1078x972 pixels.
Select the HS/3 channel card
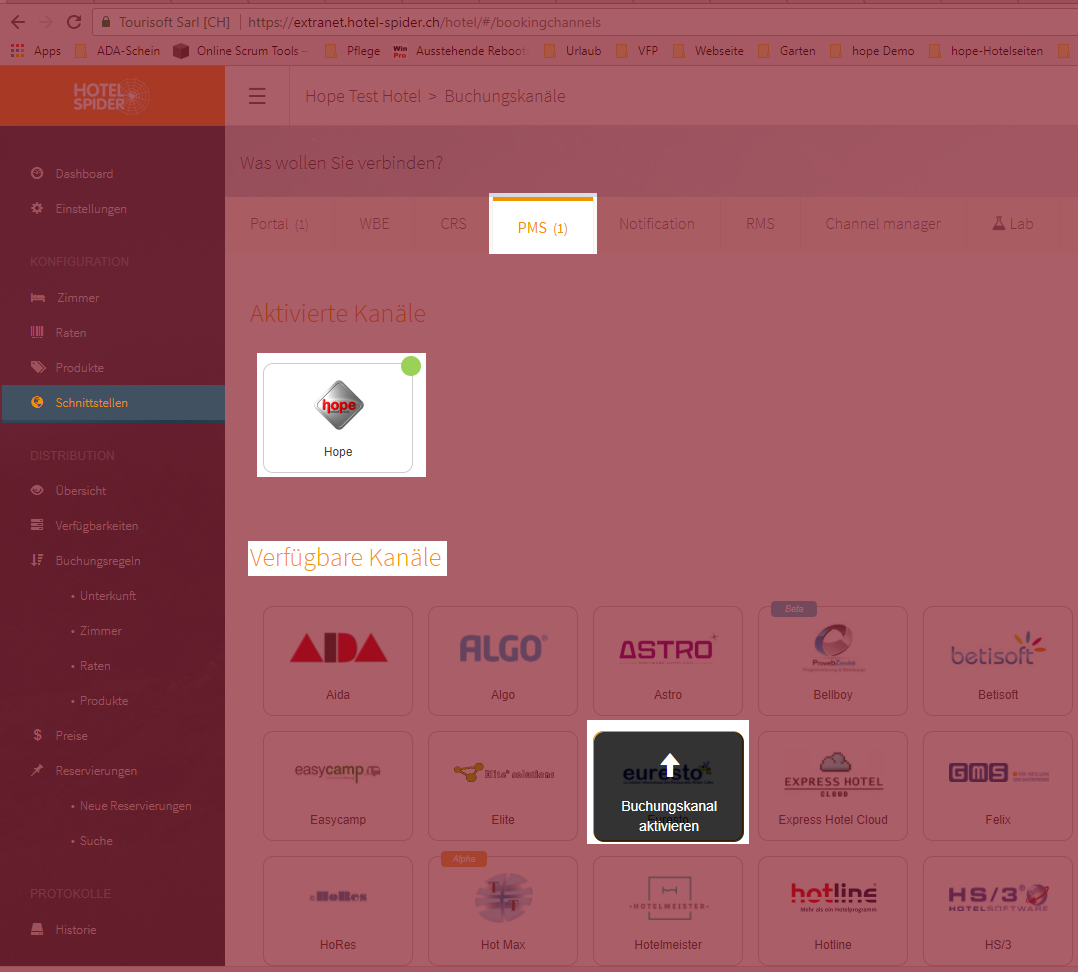[x=998, y=911]
